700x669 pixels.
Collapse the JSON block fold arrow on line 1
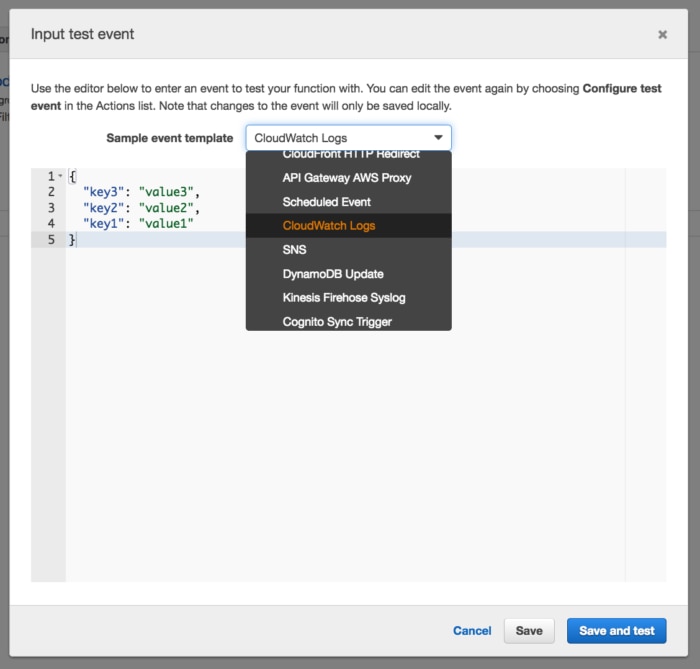coord(60,176)
